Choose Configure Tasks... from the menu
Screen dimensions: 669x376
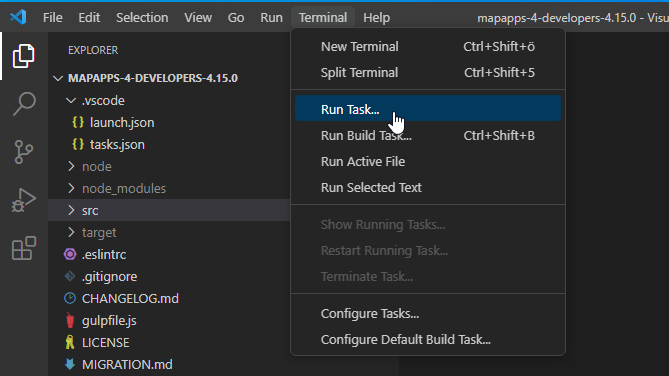pyautogui.click(x=428, y=314)
